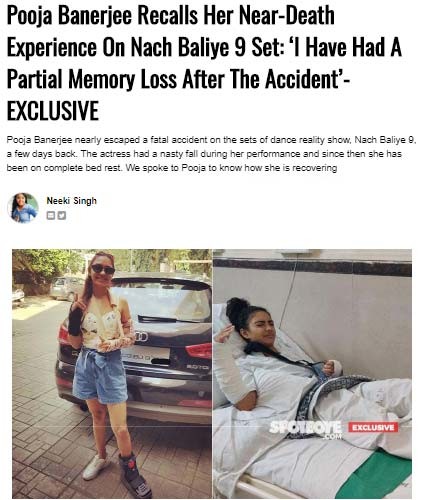The width and height of the screenshot is (424, 500).
Task: Click the black walking boot on foot
Action: pos(134,474)
